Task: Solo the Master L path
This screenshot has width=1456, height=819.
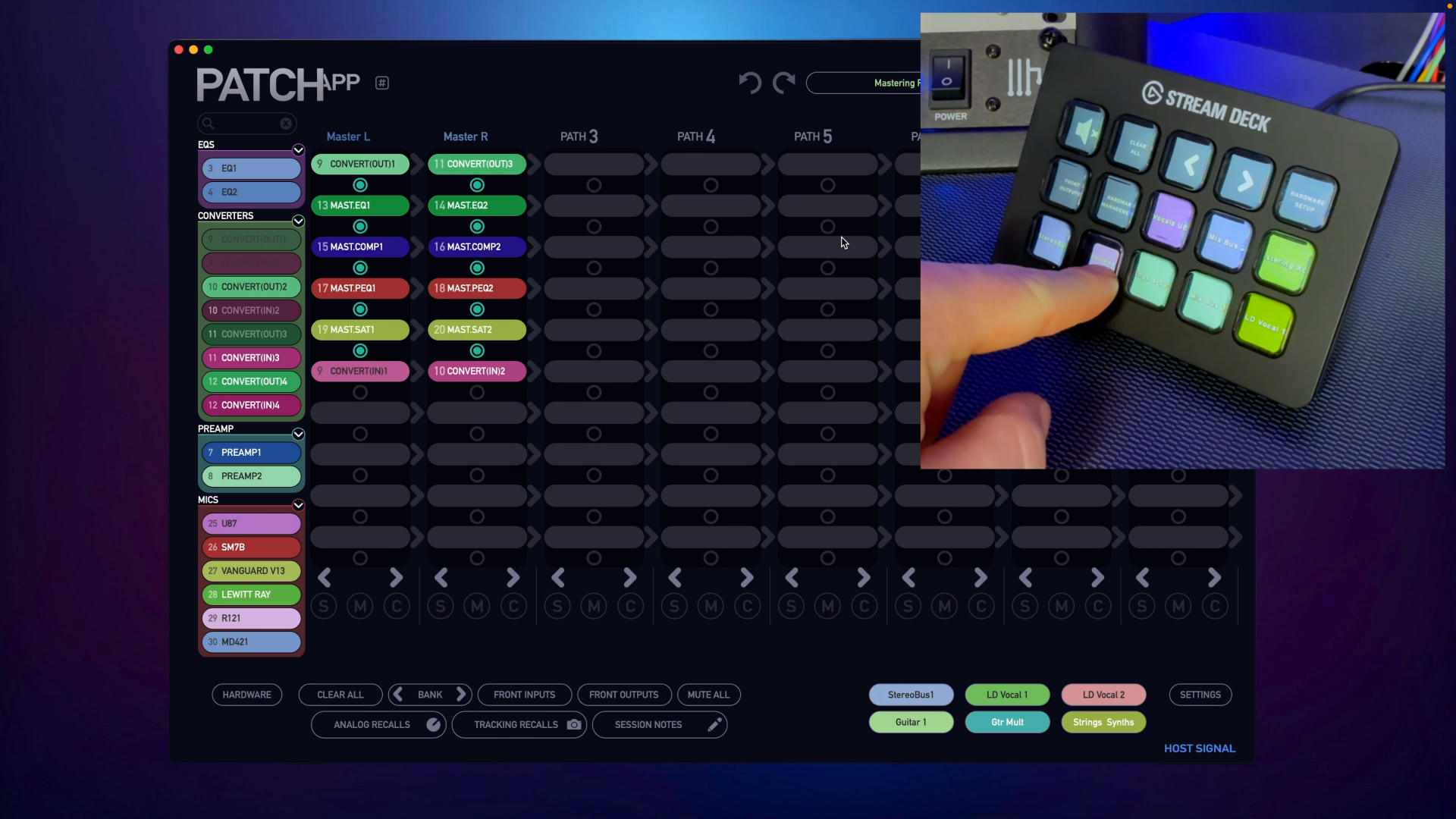Action: (x=324, y=607)
